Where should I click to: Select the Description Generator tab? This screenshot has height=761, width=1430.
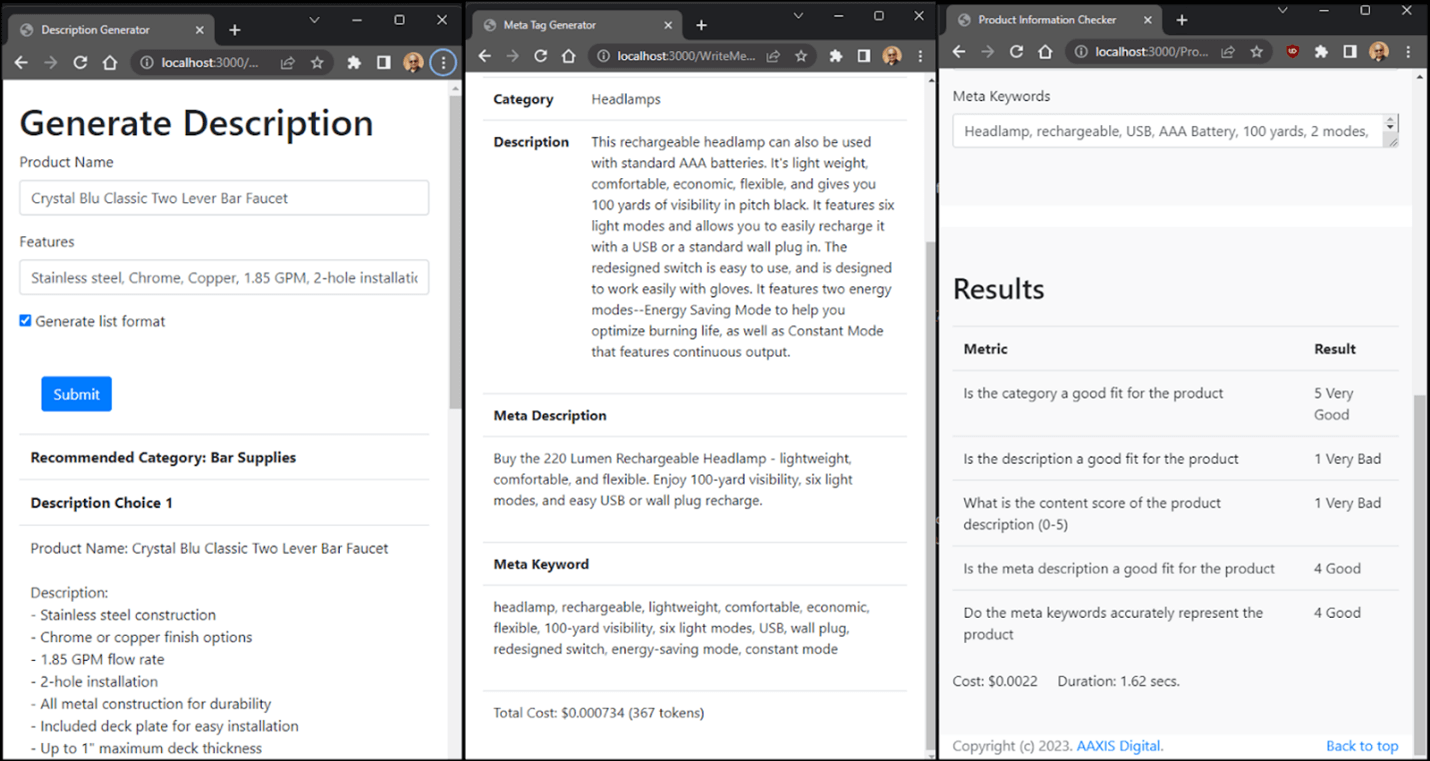pyautogui.click(x=95, y=30)
